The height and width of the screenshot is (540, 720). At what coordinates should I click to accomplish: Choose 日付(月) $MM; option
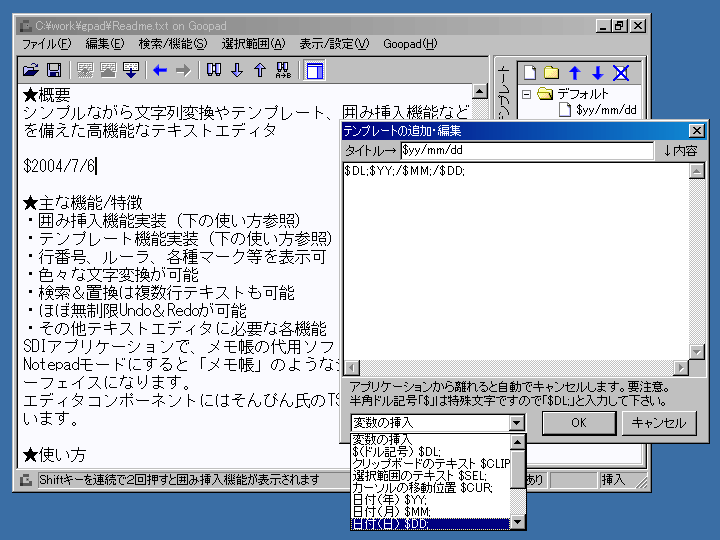point(431,512)
